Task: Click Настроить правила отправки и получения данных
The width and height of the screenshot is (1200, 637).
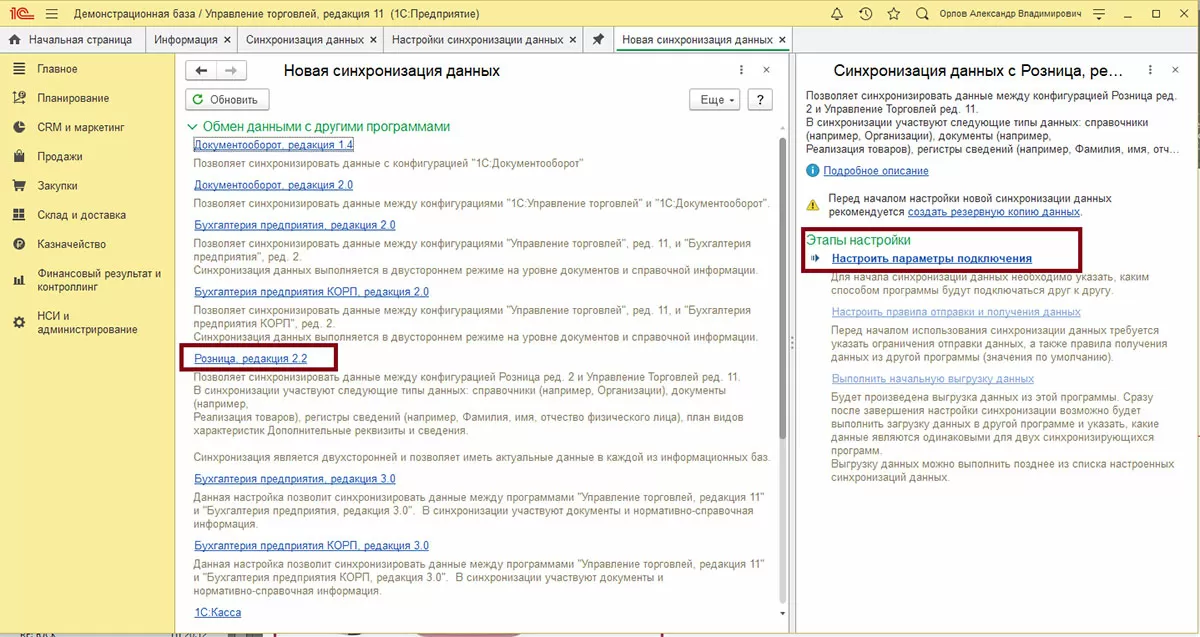Action: (956, 312)
